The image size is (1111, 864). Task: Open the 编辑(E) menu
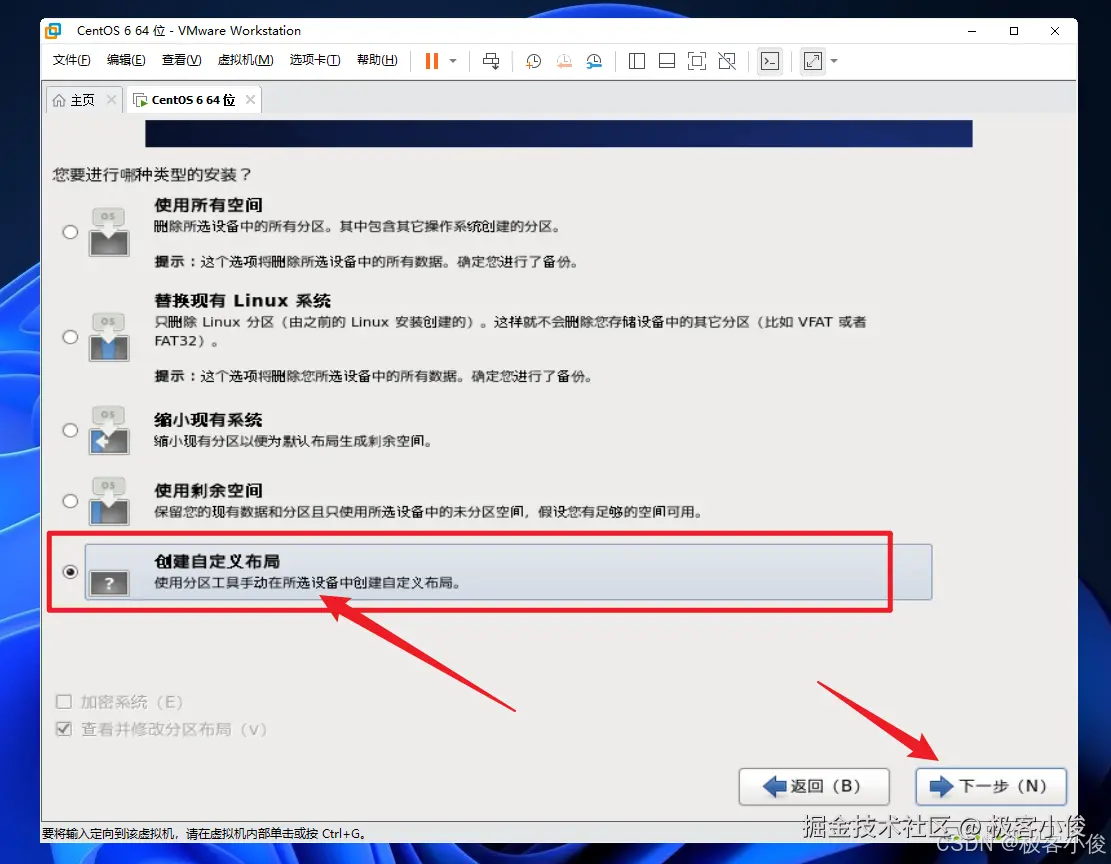pyautogui.click(x=126, y=60)
